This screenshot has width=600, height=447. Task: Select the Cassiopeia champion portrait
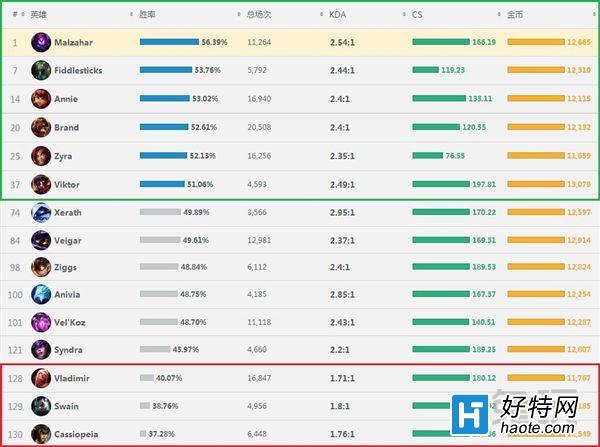pyautogui.click(x=41, y=434)
